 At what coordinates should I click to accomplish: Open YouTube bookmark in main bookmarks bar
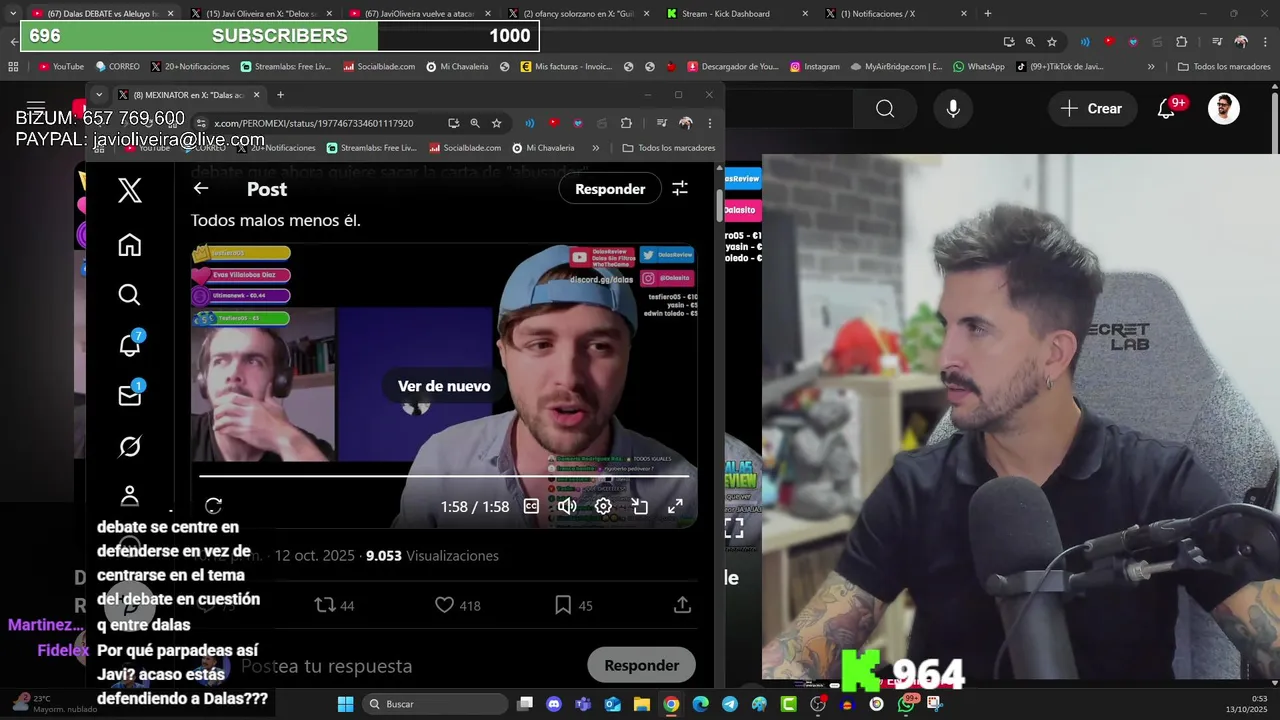tap(61, 67)
